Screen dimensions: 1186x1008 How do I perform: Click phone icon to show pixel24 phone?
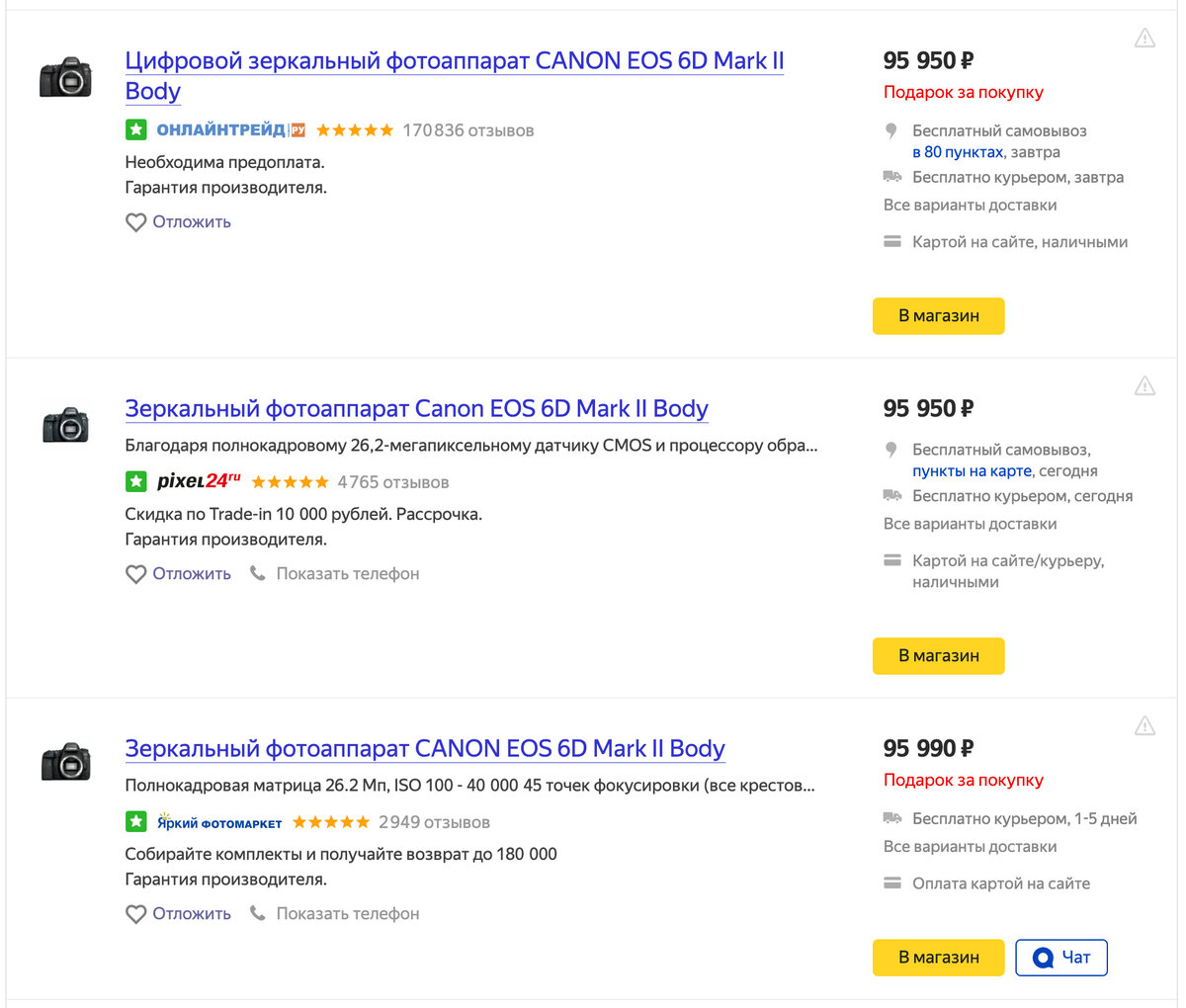(258, 573)
